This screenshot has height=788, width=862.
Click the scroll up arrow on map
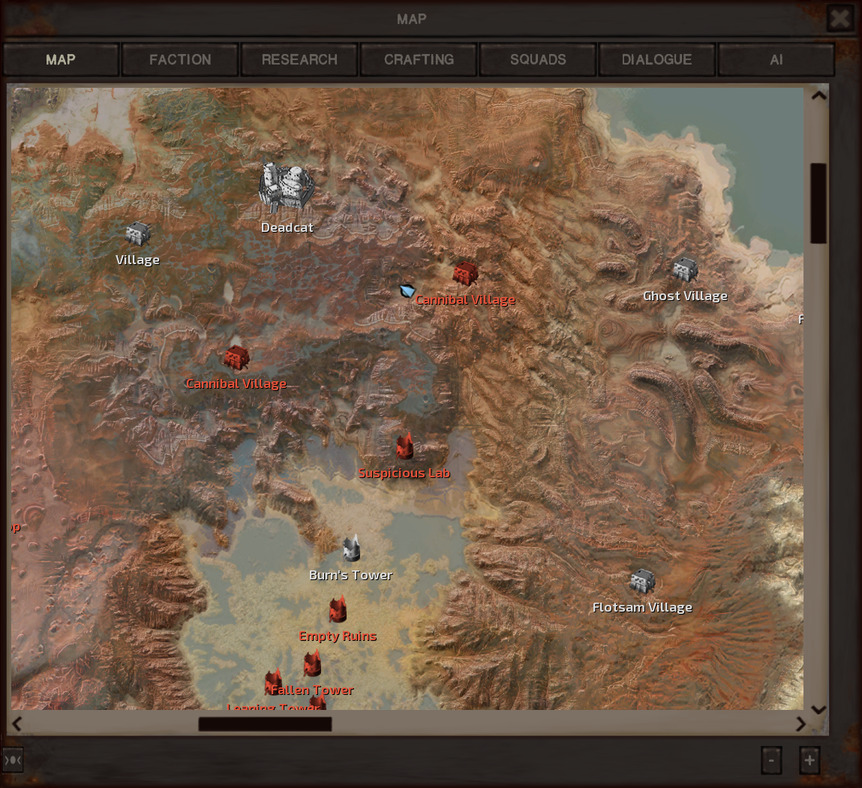tap(819, 96)
